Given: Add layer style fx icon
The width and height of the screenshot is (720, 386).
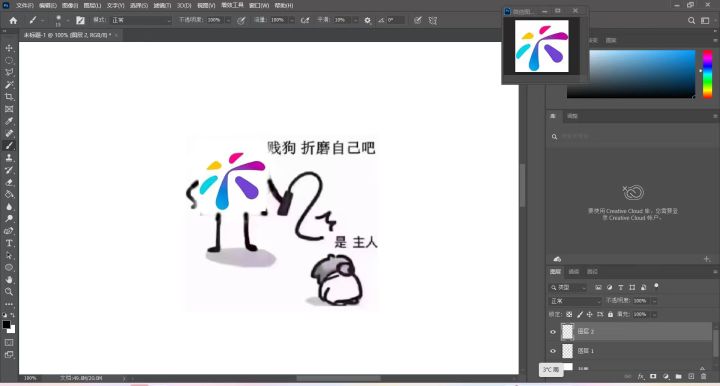Looking at the screenshot, I should pos(641,376).
